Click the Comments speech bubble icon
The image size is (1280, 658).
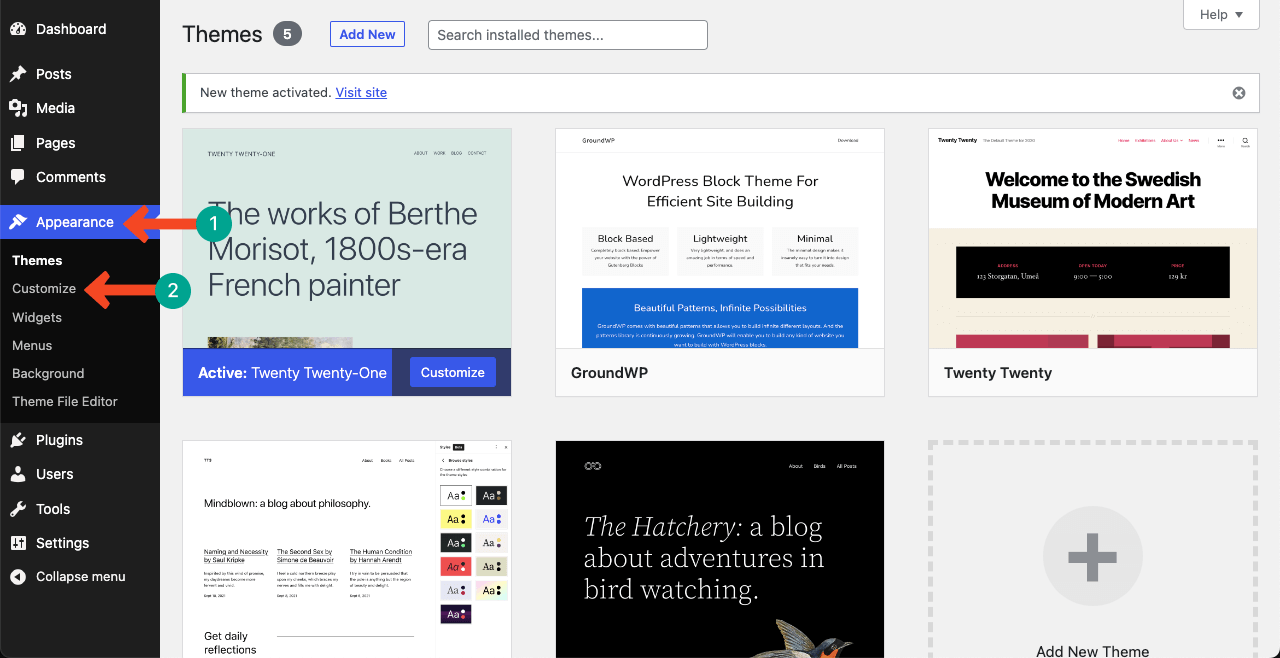tap(18, 177)
